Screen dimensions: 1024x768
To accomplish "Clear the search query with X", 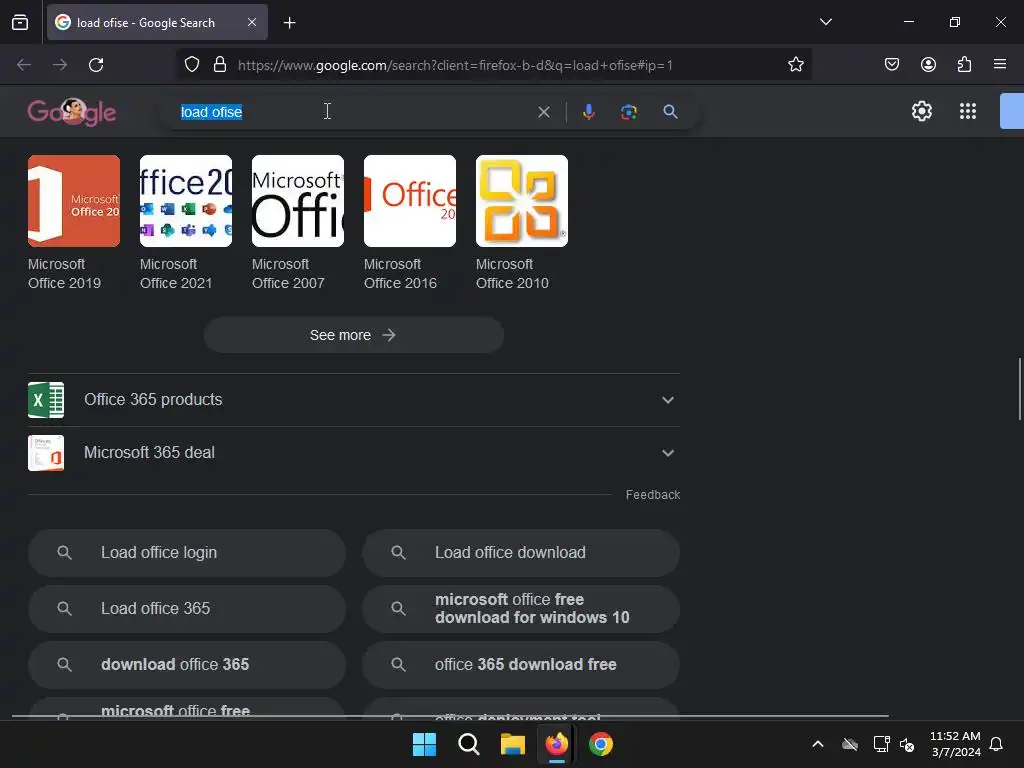I will click(x=543, y=112).
